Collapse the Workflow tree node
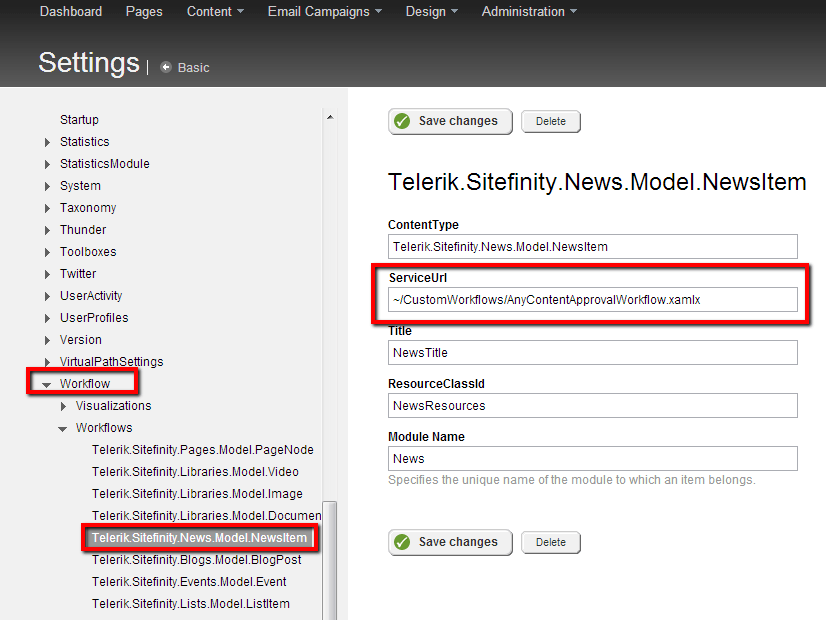The height and width of the screenshot is (620, 826). coord(46,384)
